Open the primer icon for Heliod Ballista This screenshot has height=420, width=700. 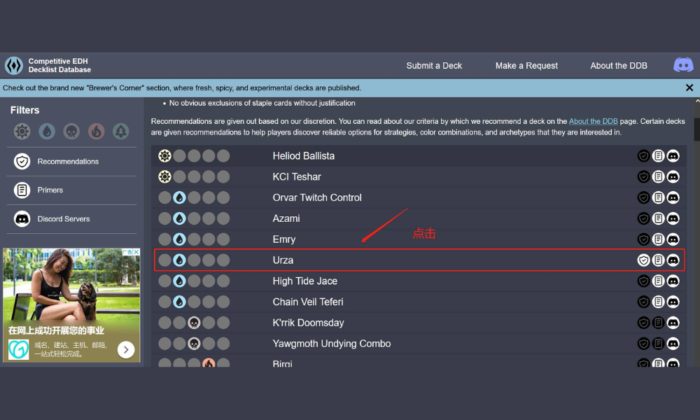point(658,156)
